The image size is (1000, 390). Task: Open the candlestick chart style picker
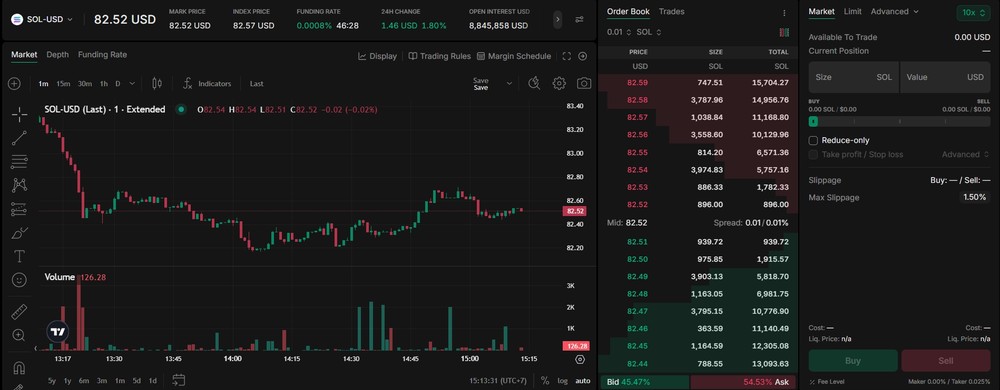(157, 83)
